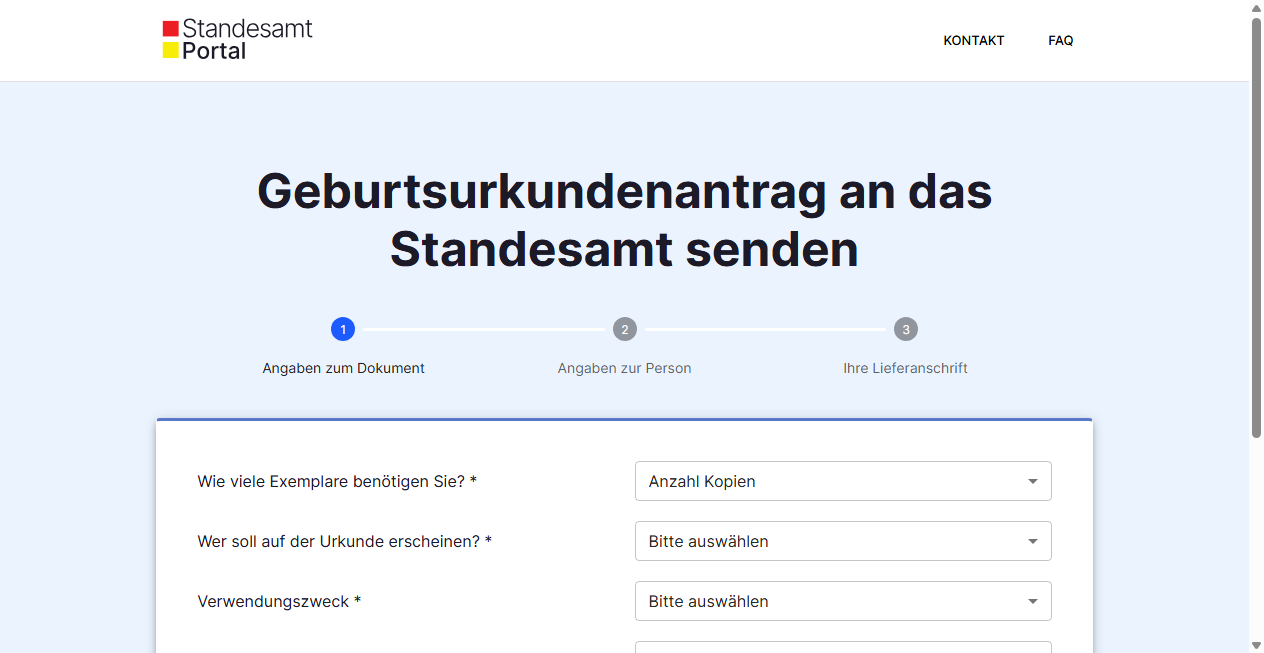Click the progress bar between steps 1 and 2
Viewport: 1264px width, 653px height.
[483, 328]
